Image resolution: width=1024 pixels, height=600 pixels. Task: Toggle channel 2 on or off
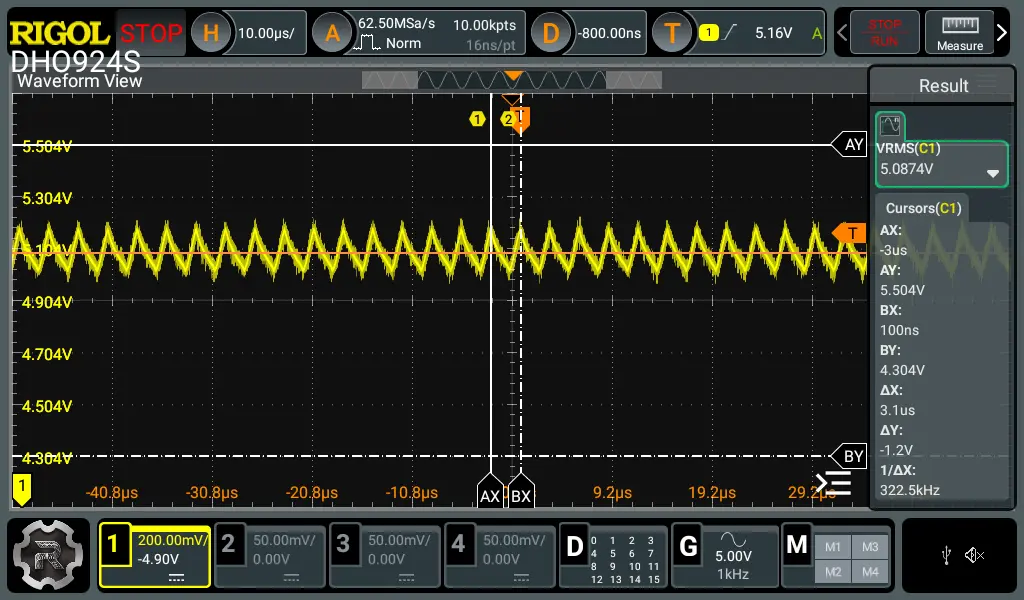[228, 544]
